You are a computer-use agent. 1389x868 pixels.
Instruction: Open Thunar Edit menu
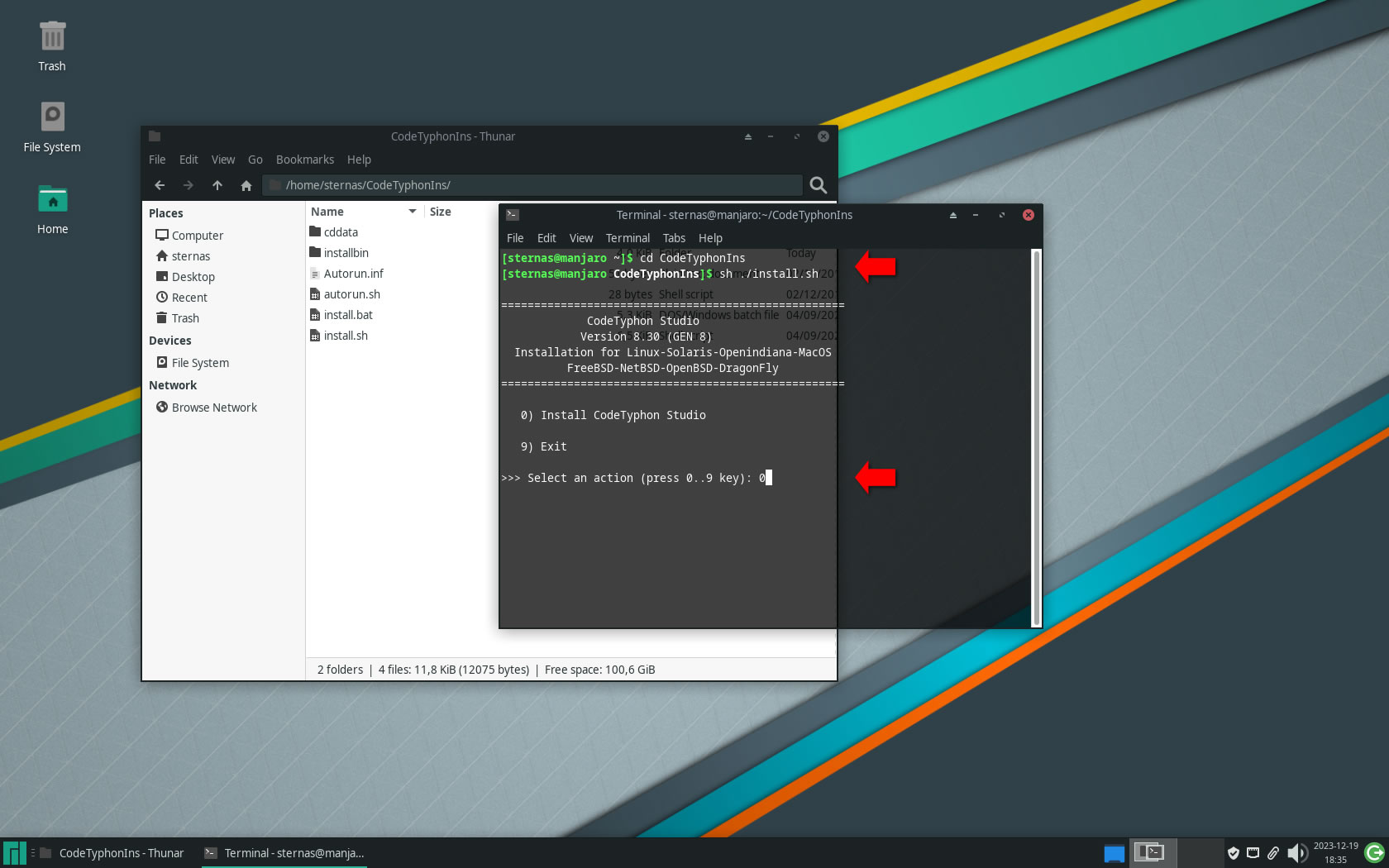pos(189,160)
